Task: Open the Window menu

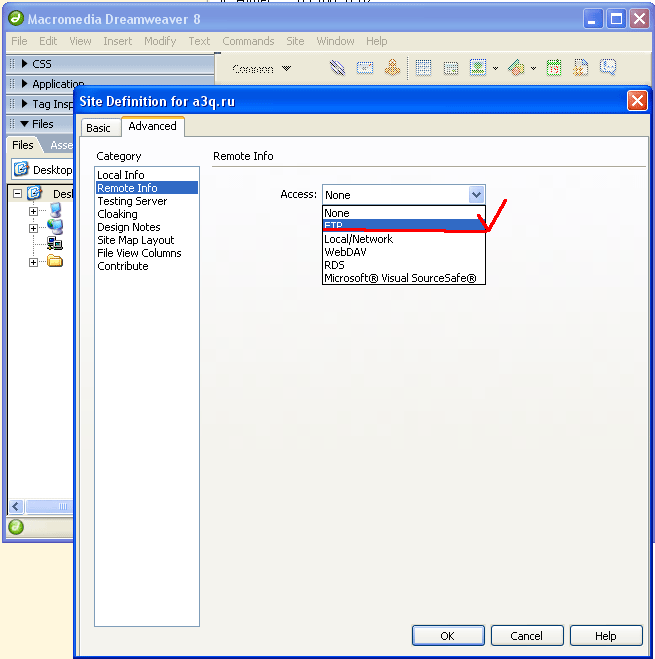Action: pos(335,41)
